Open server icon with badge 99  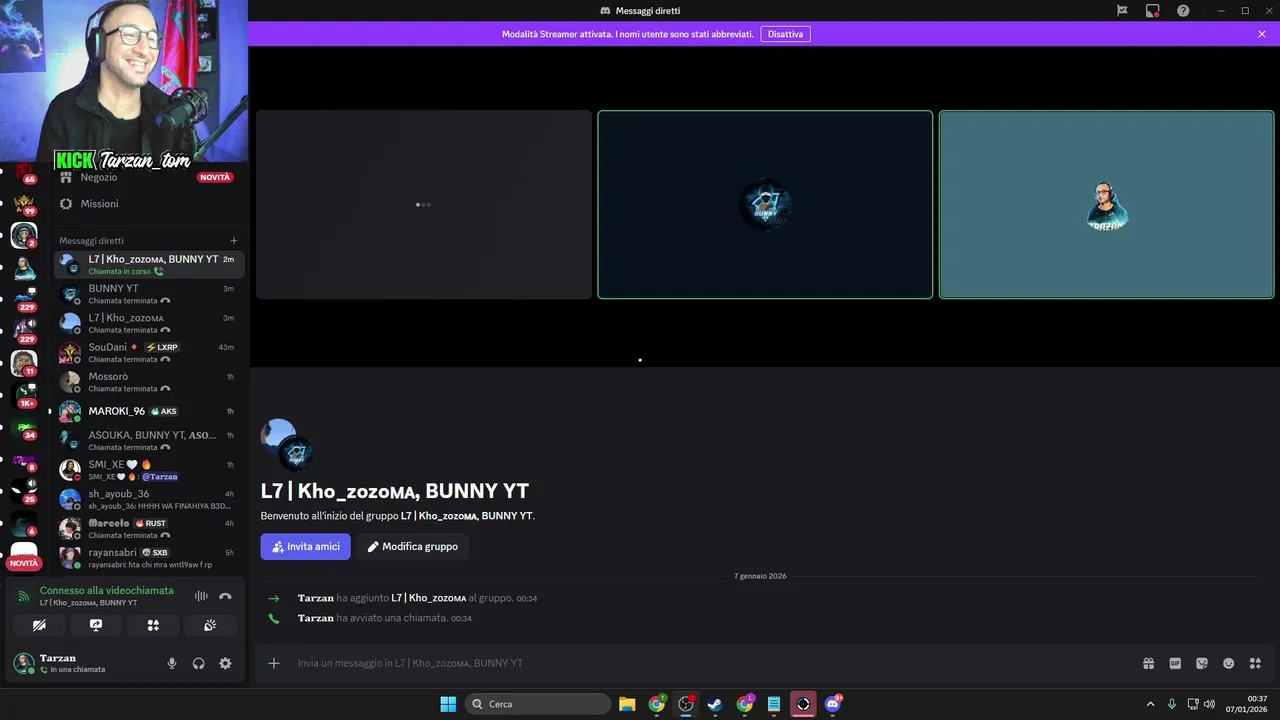[x=24, y=205]
